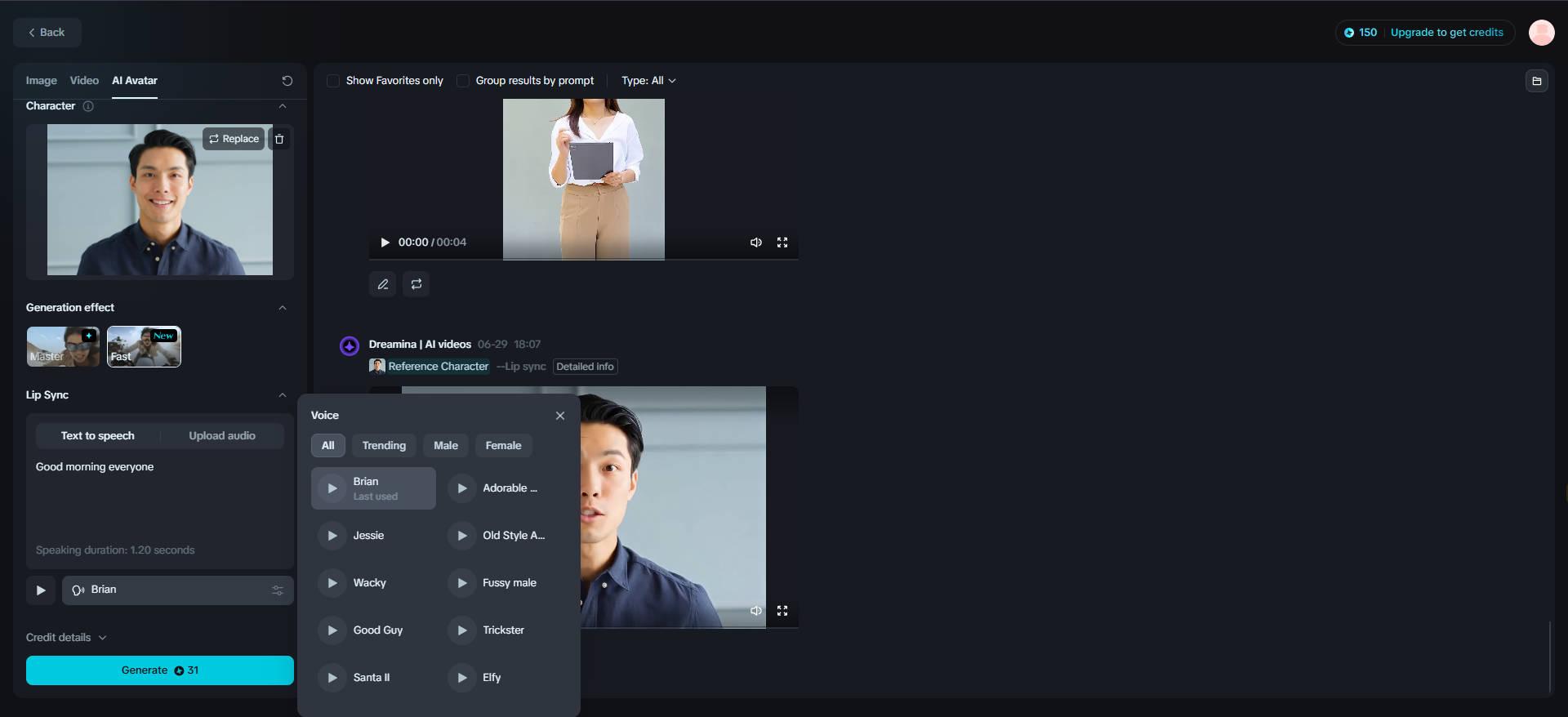This screenshot has height=717, width=1568.
Task: Switch to Text to speech mode
Action: tap(98, 436)
